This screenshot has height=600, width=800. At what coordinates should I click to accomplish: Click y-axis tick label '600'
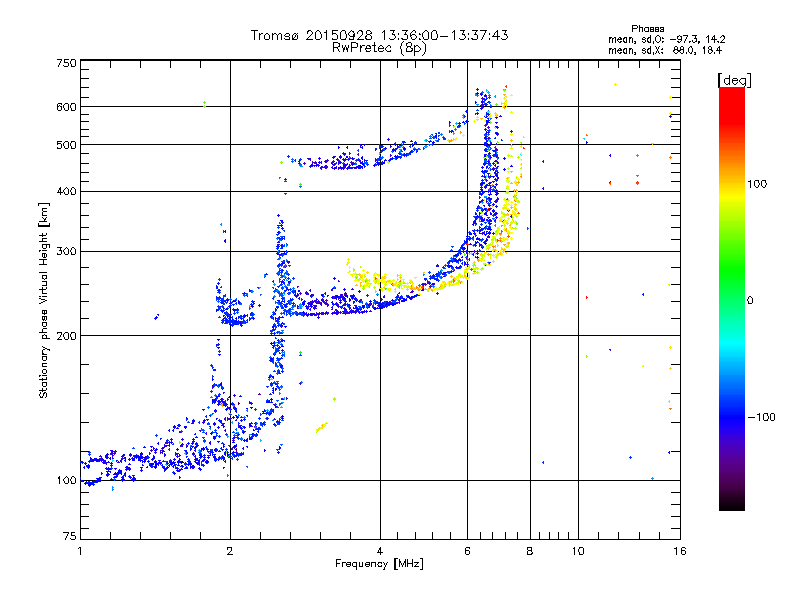coord(67,107)
